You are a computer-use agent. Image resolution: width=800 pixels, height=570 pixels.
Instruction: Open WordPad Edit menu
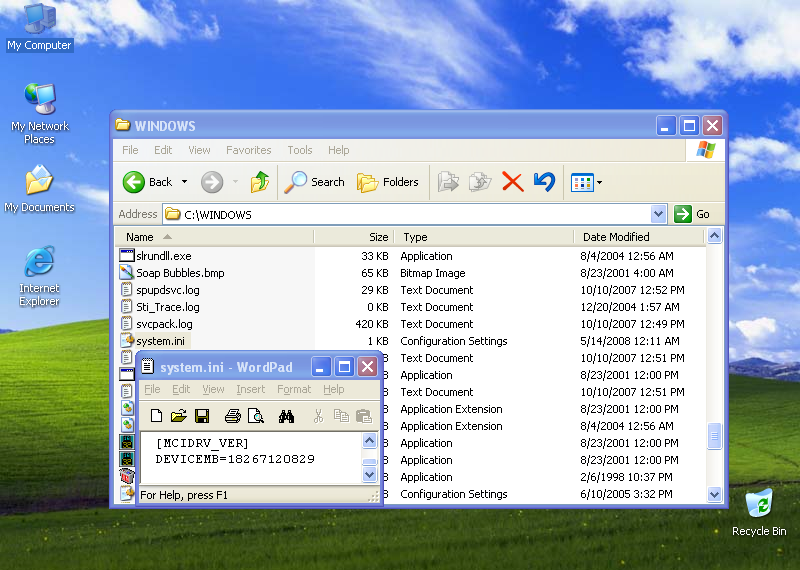point(181,389)
